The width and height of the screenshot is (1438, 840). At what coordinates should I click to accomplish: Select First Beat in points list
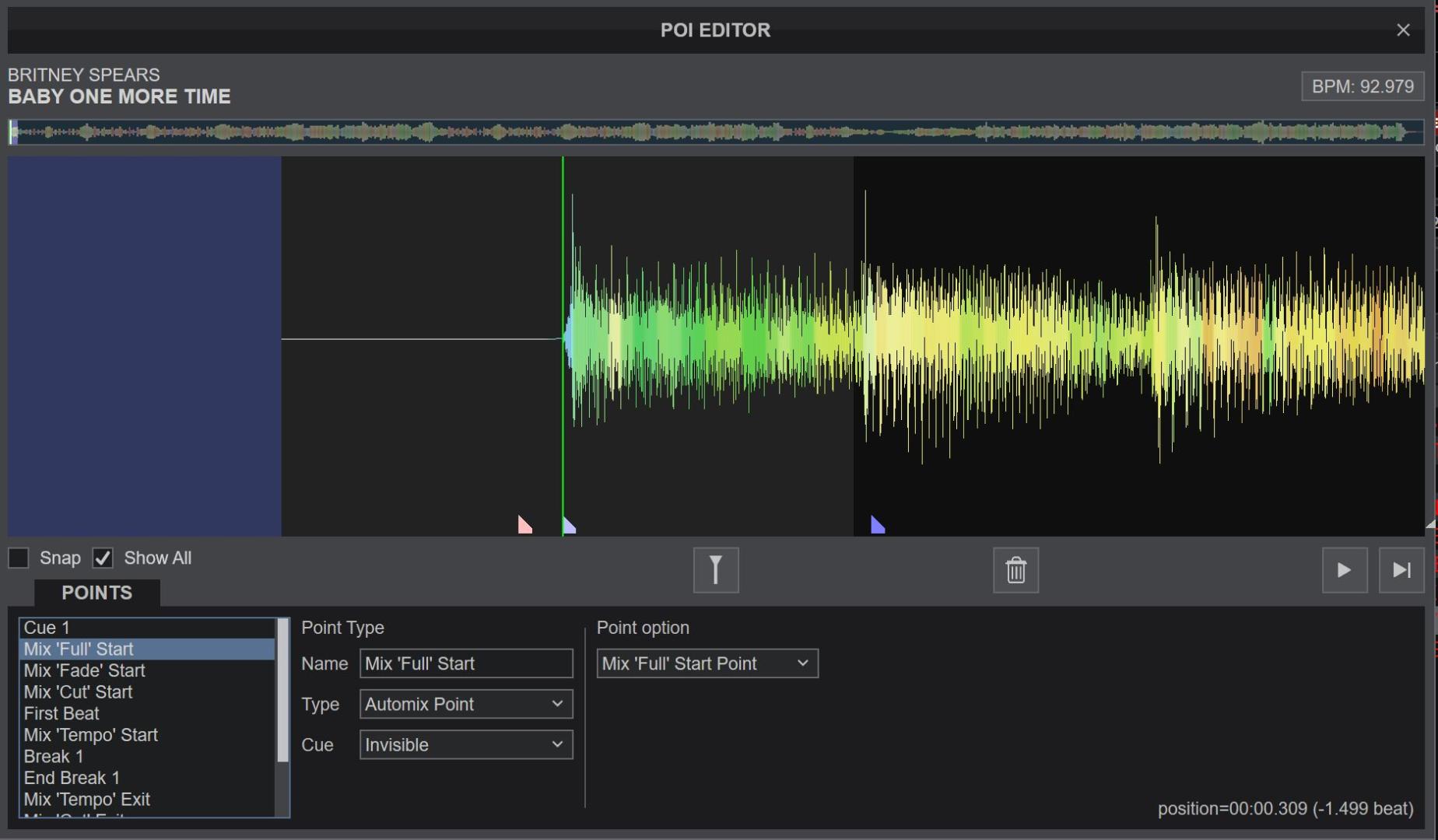click(147, 713)
